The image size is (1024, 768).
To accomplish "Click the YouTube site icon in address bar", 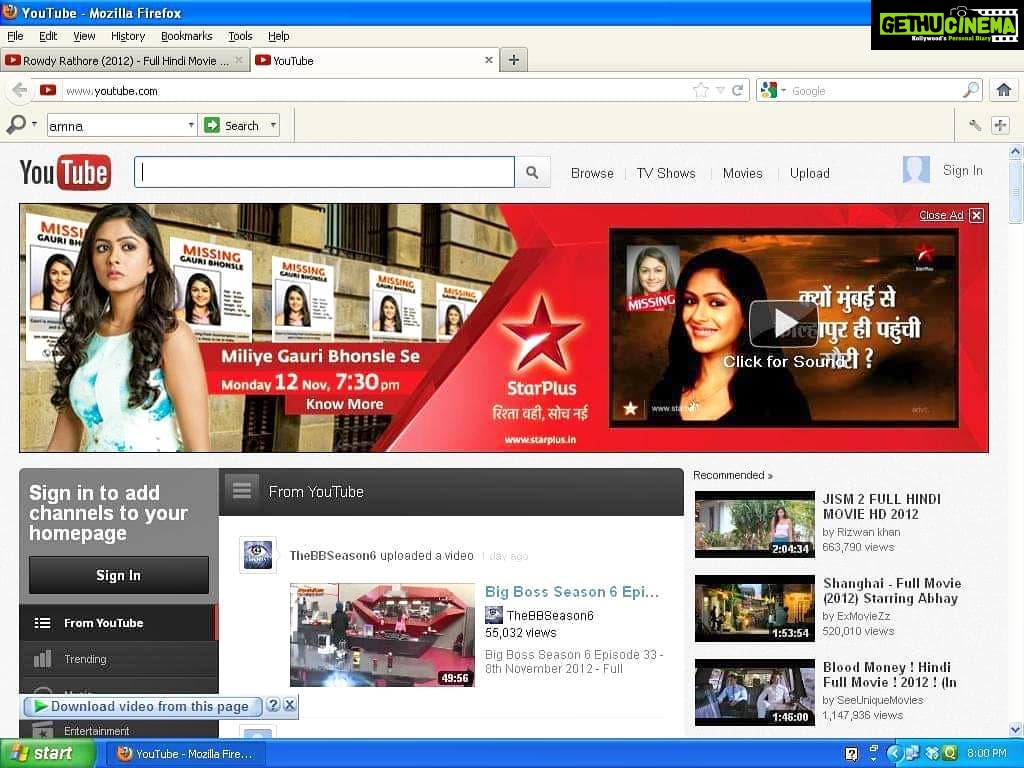I will tap(48, 90).
